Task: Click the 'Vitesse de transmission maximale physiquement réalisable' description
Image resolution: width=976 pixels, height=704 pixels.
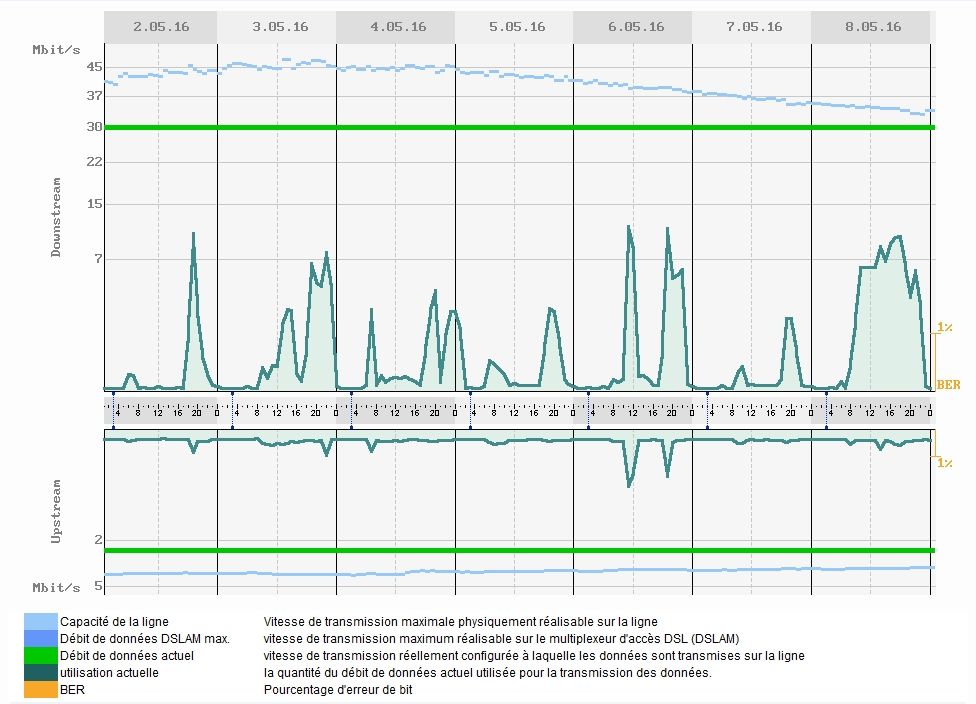Action: click(x=461, y=621)
